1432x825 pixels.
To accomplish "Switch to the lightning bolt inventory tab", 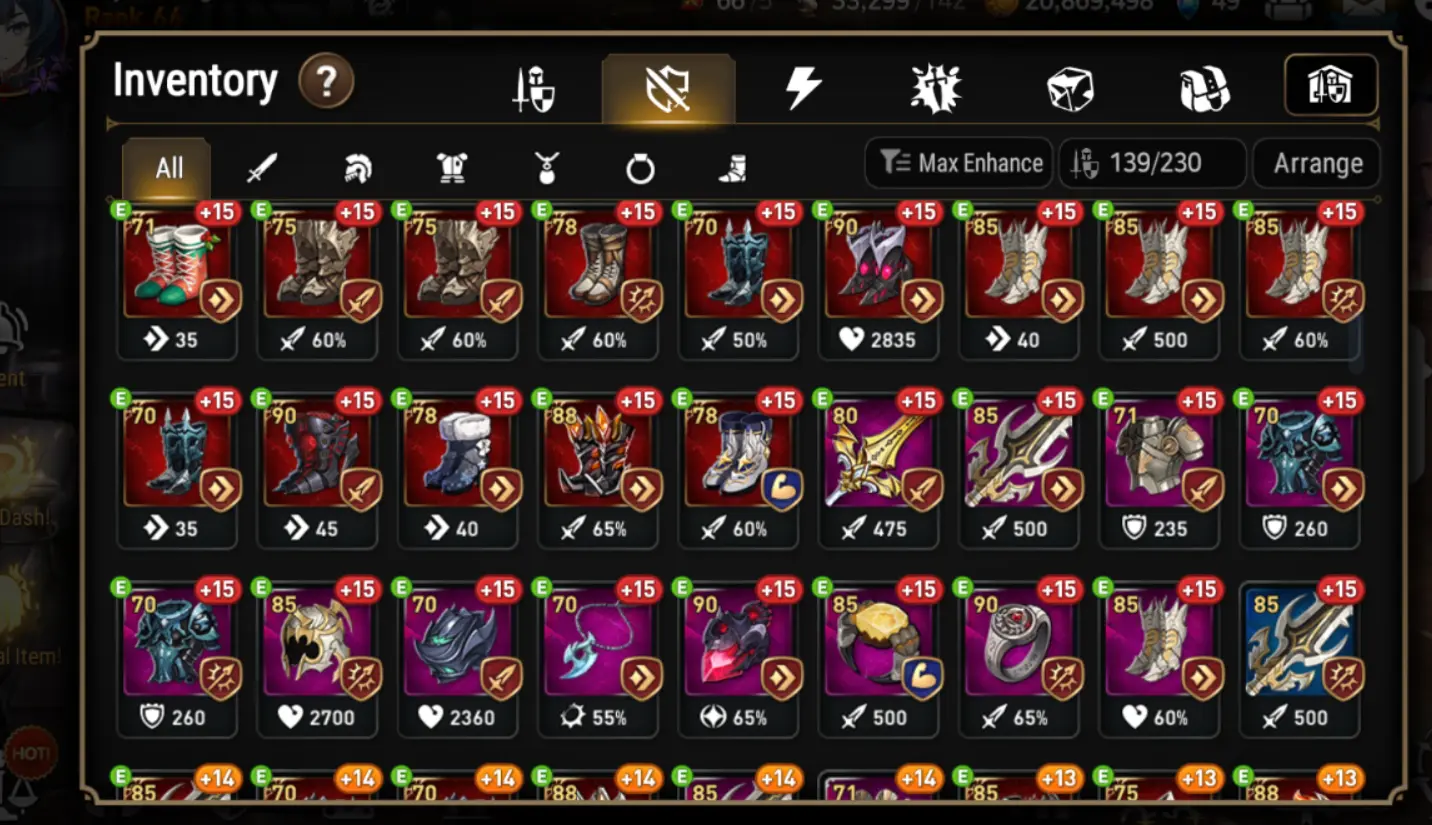I will 803,88.
